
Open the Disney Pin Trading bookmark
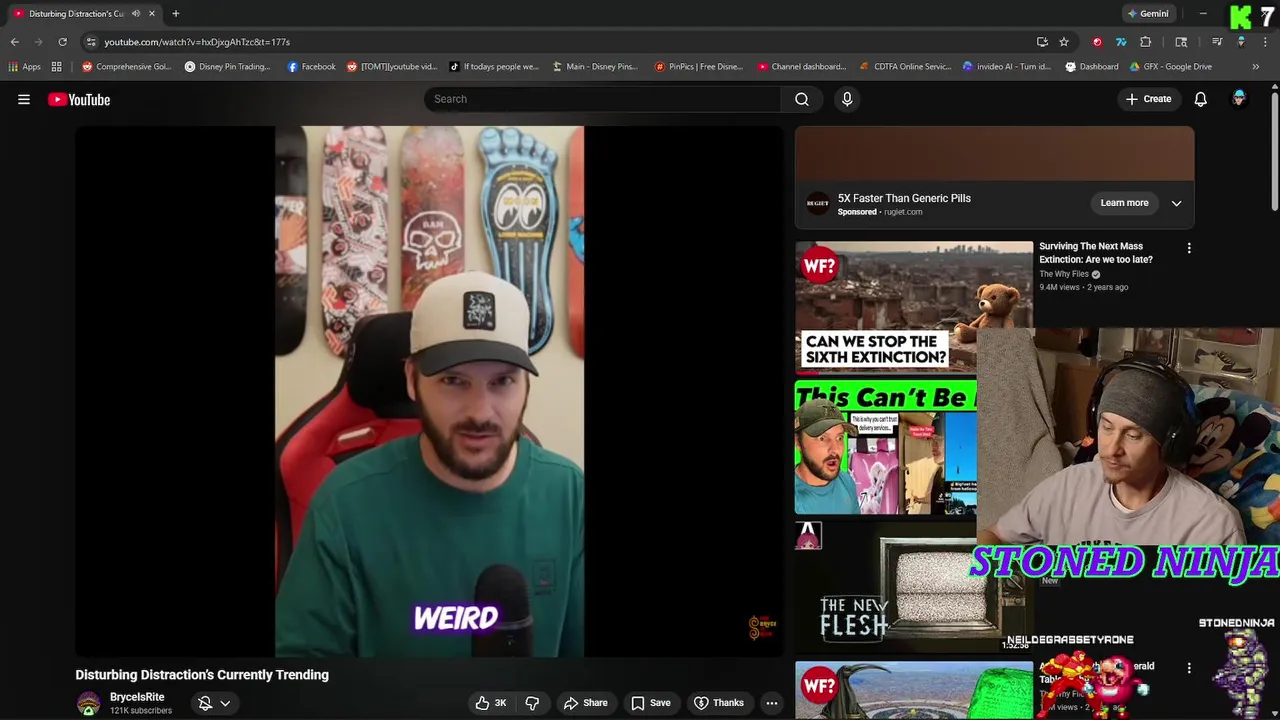coord(228,67)
